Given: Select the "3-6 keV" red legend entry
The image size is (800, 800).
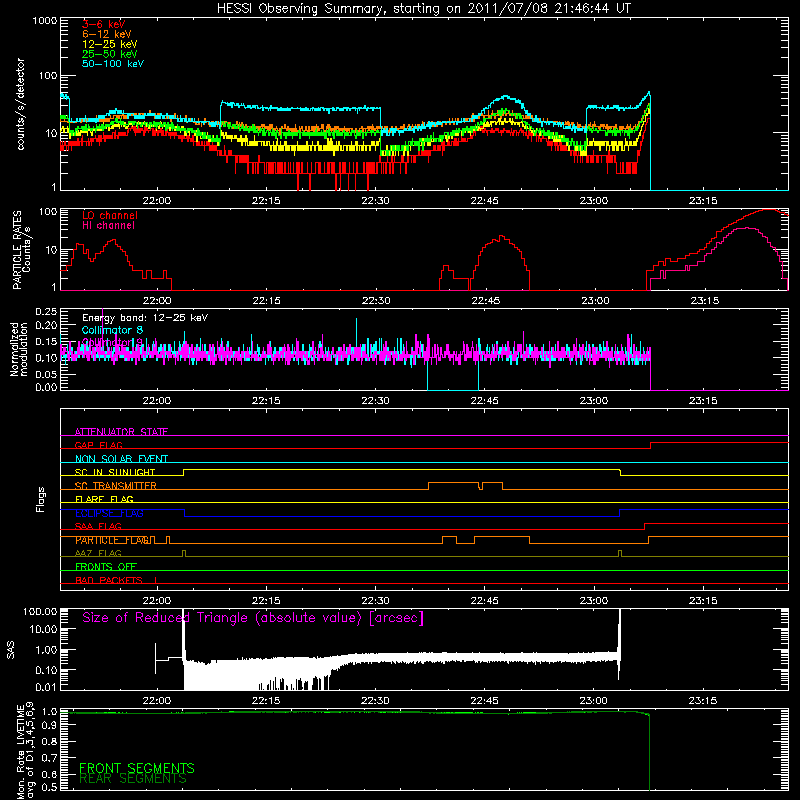Looking at the screenshot, I should (104, 24).
